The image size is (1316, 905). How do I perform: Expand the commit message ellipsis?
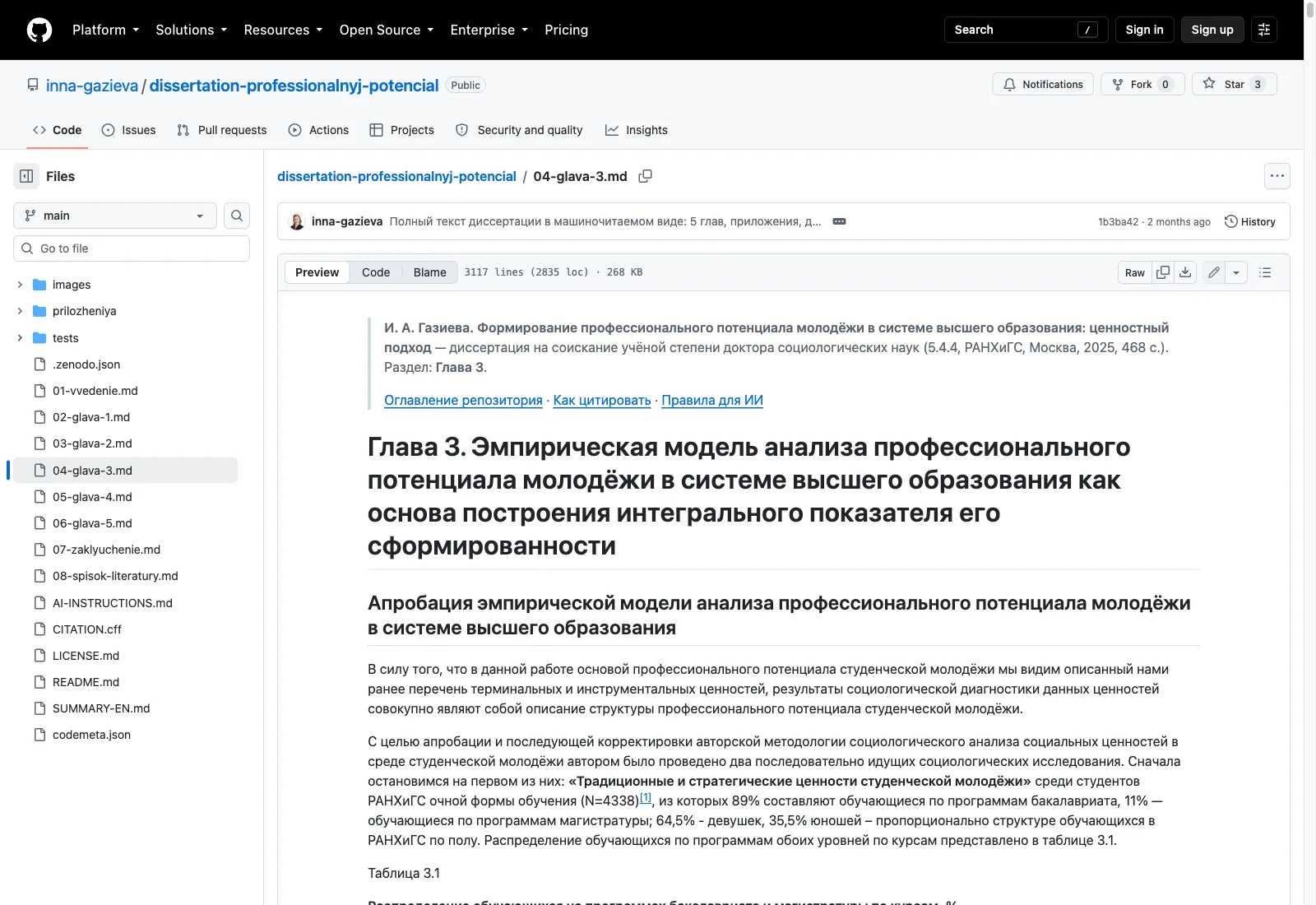point(839,221)
